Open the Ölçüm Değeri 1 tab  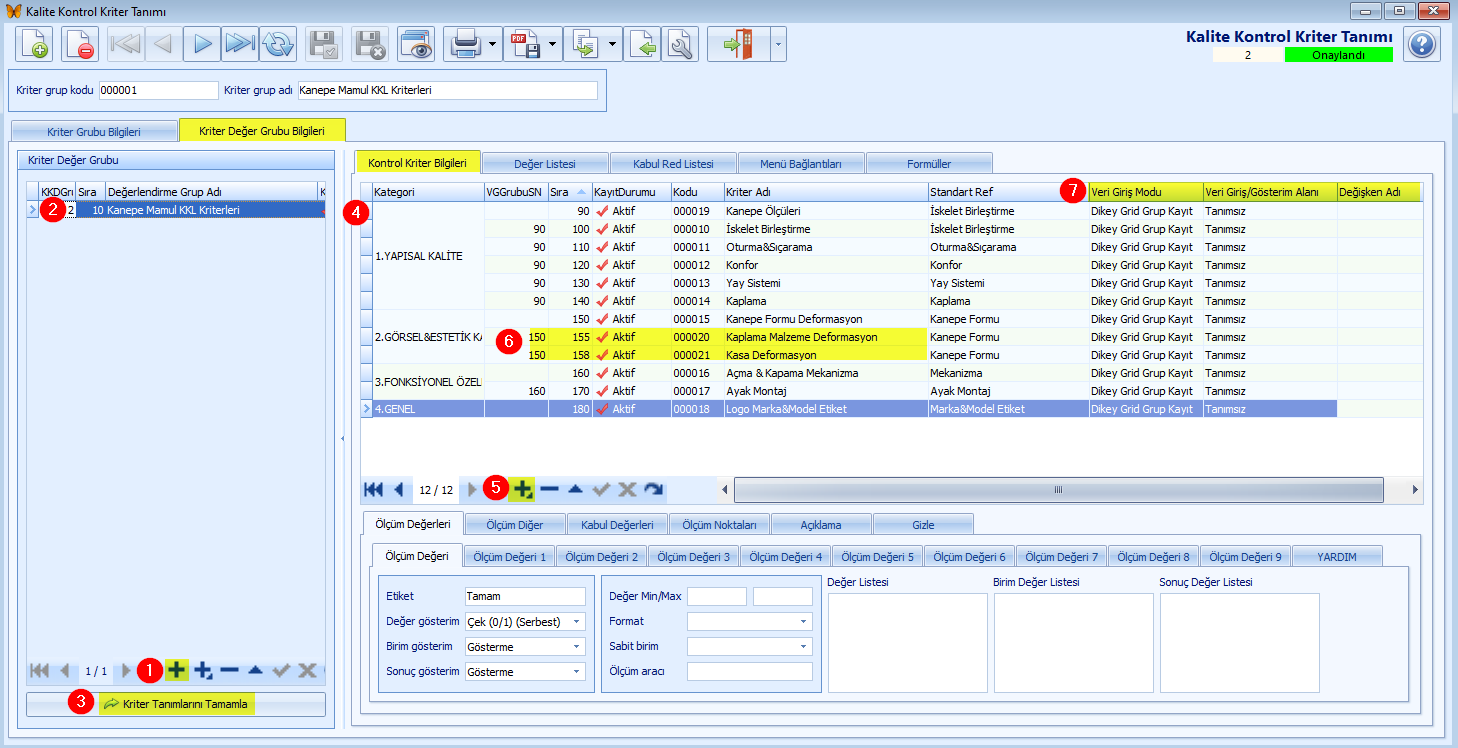tap(509, 557)
